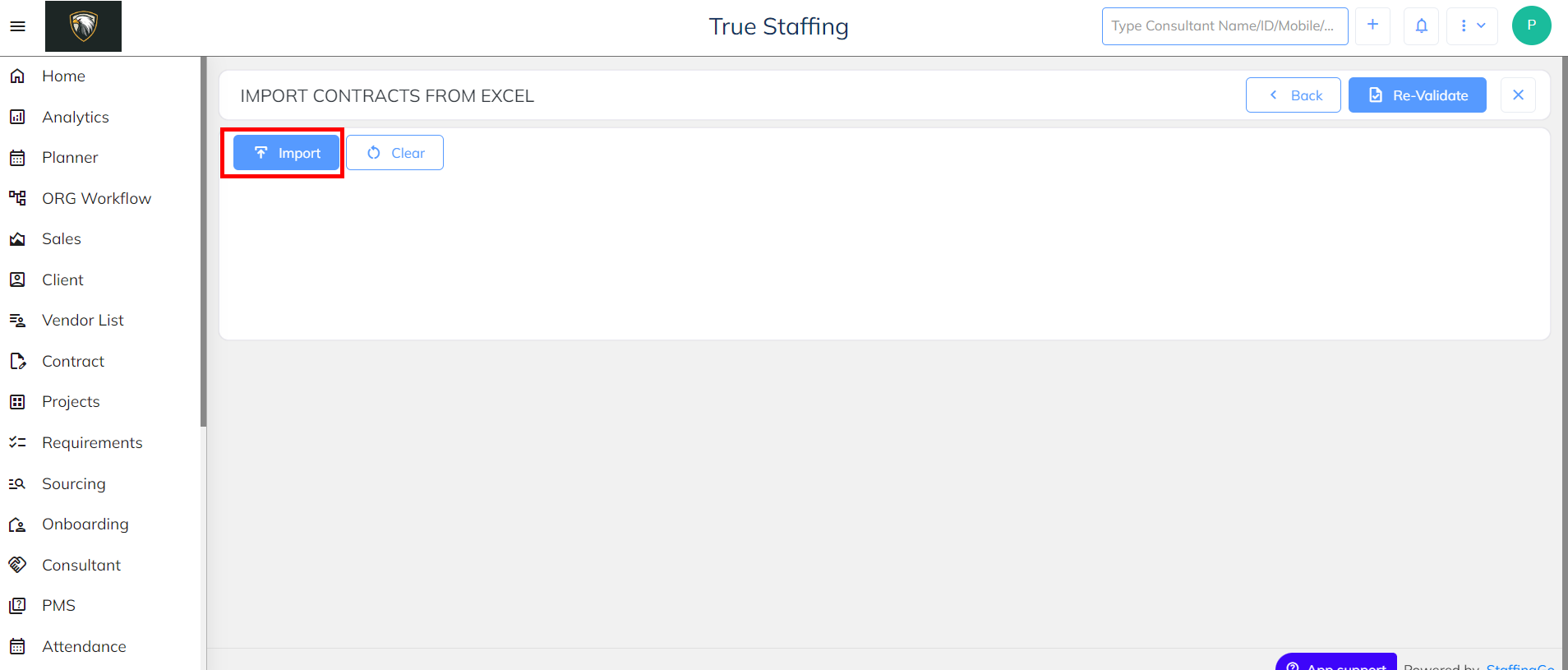The image size is (1568, 670).
Task: Close the Import Contracts panel
Action: (x=1519, y=95)
